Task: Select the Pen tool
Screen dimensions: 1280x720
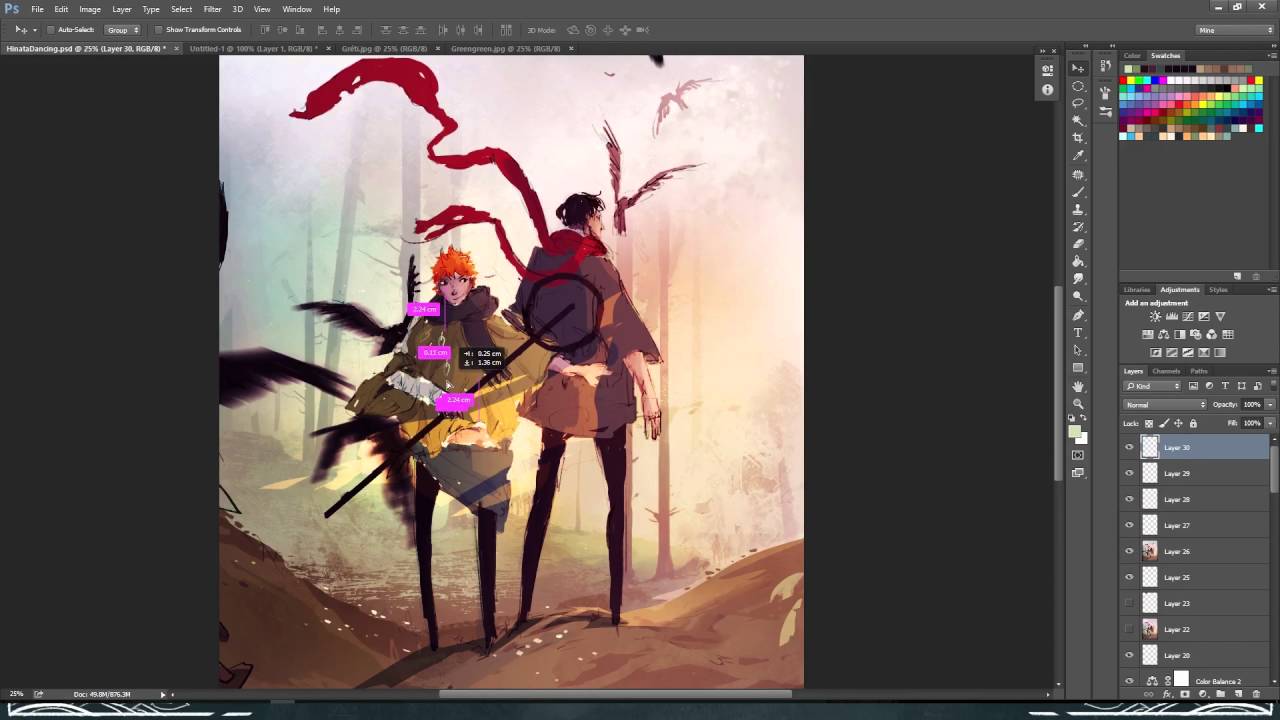Action: pos(1078,315)
